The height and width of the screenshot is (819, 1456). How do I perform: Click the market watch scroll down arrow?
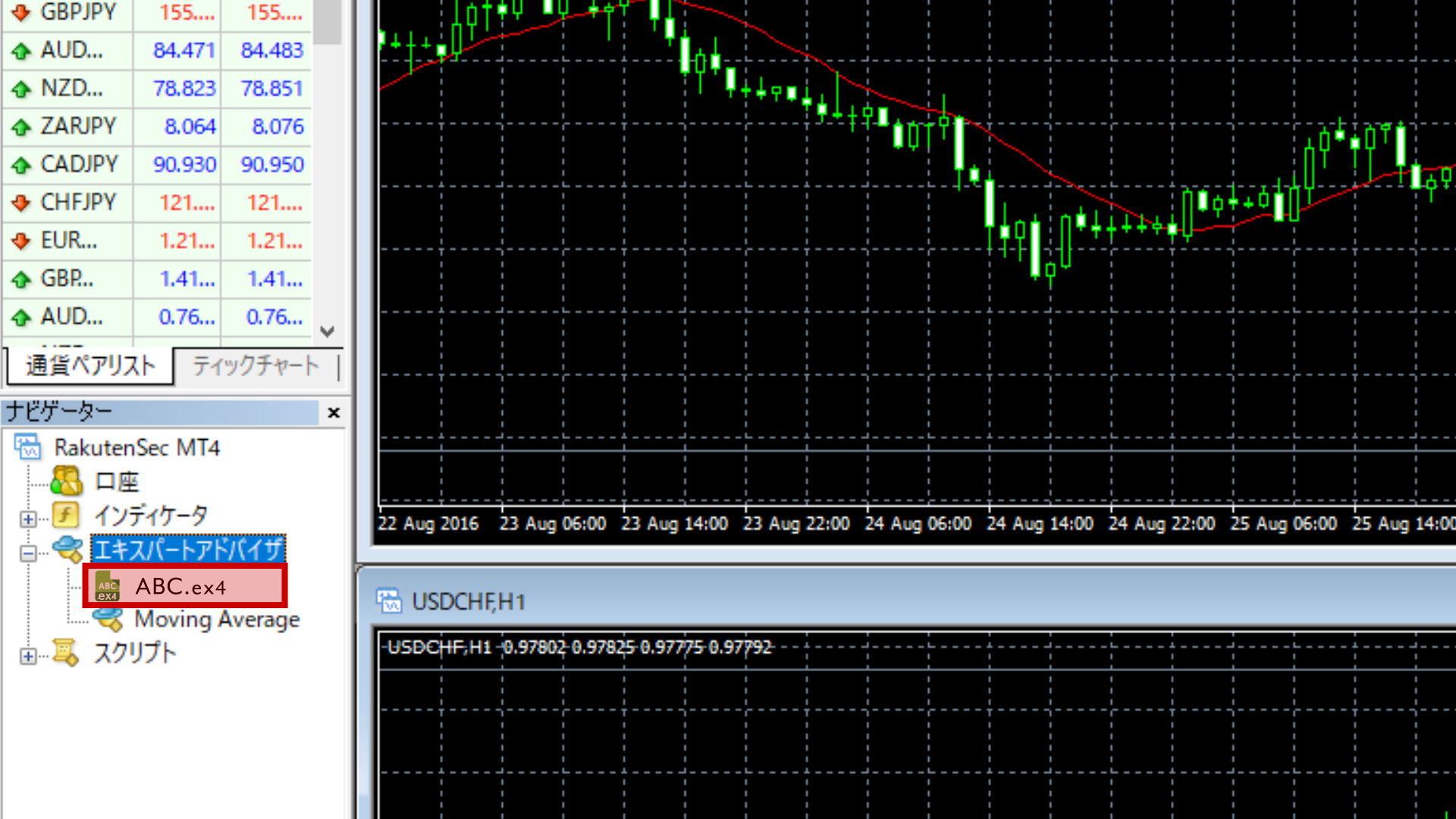[x=328, y=331]
